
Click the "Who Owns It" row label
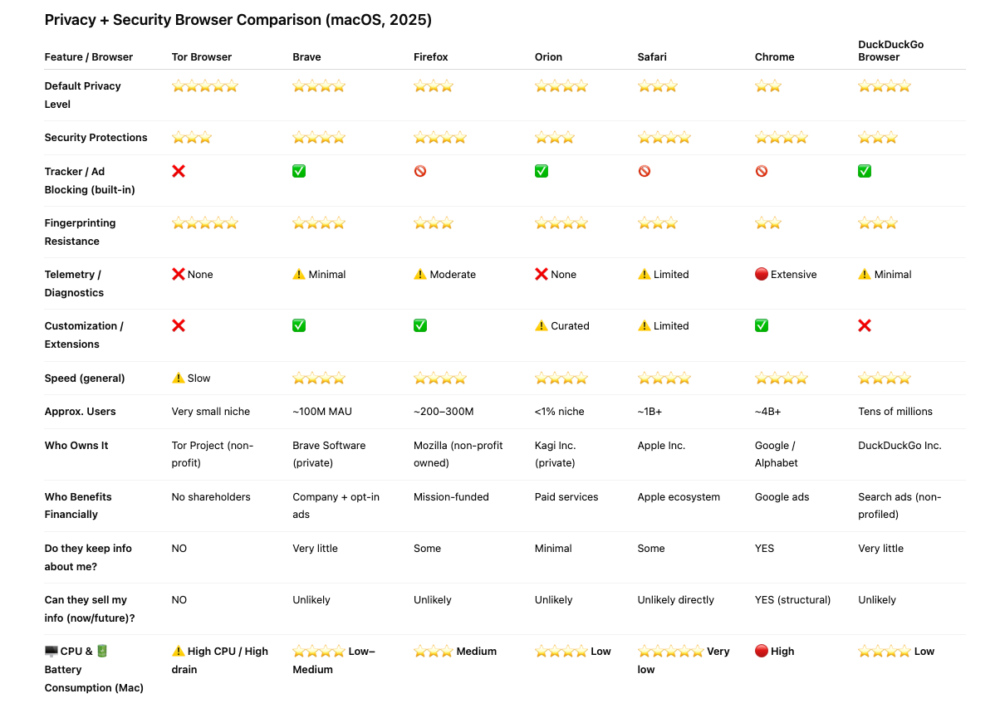76,446
